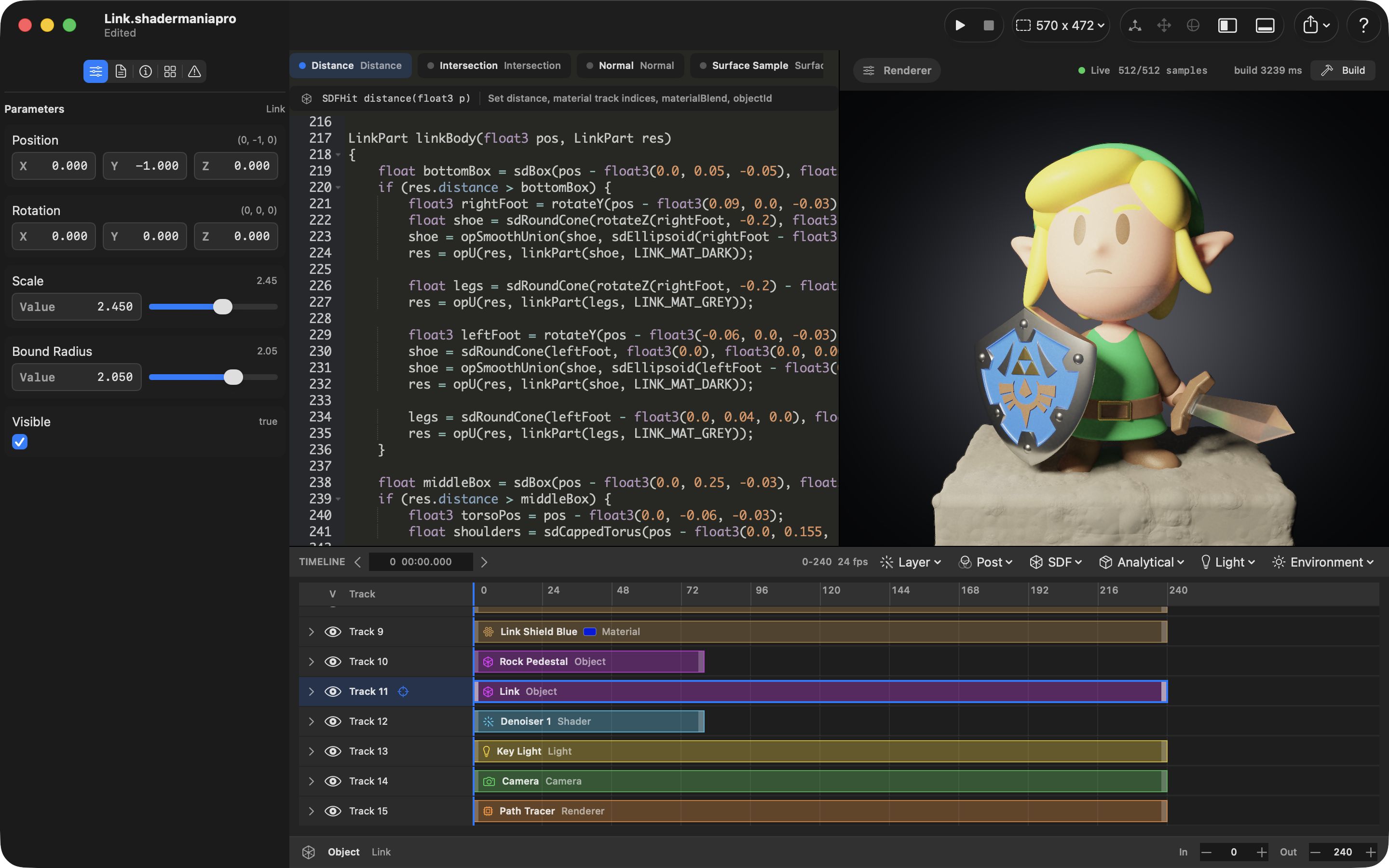
Task: Hide Track 11 with eye icon
Action: (333, 691)
